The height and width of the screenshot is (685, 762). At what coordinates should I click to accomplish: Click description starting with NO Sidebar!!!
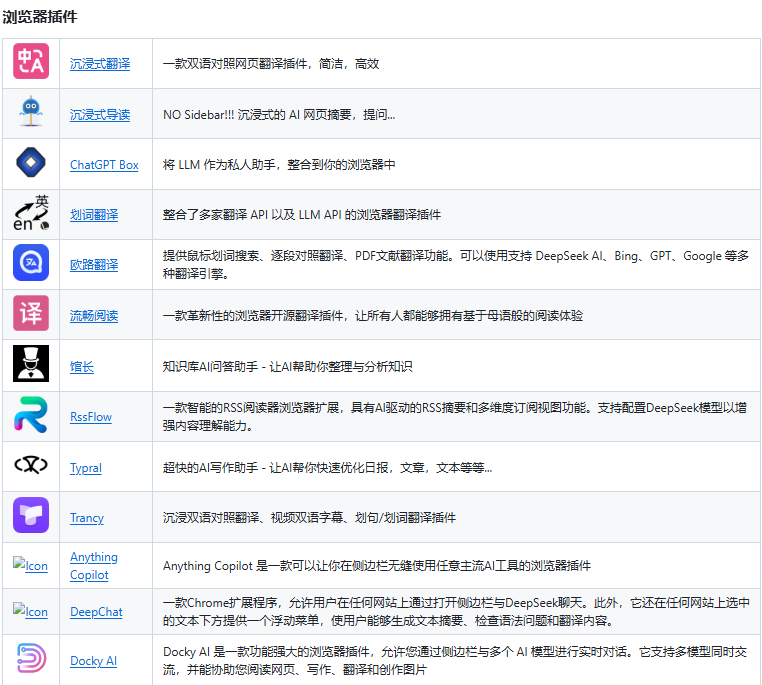pyautogui.click(x=279, y=115)
